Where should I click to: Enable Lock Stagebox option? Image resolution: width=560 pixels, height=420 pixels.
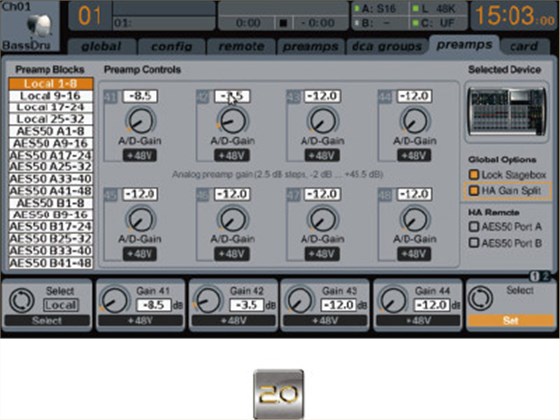(474, 175)
